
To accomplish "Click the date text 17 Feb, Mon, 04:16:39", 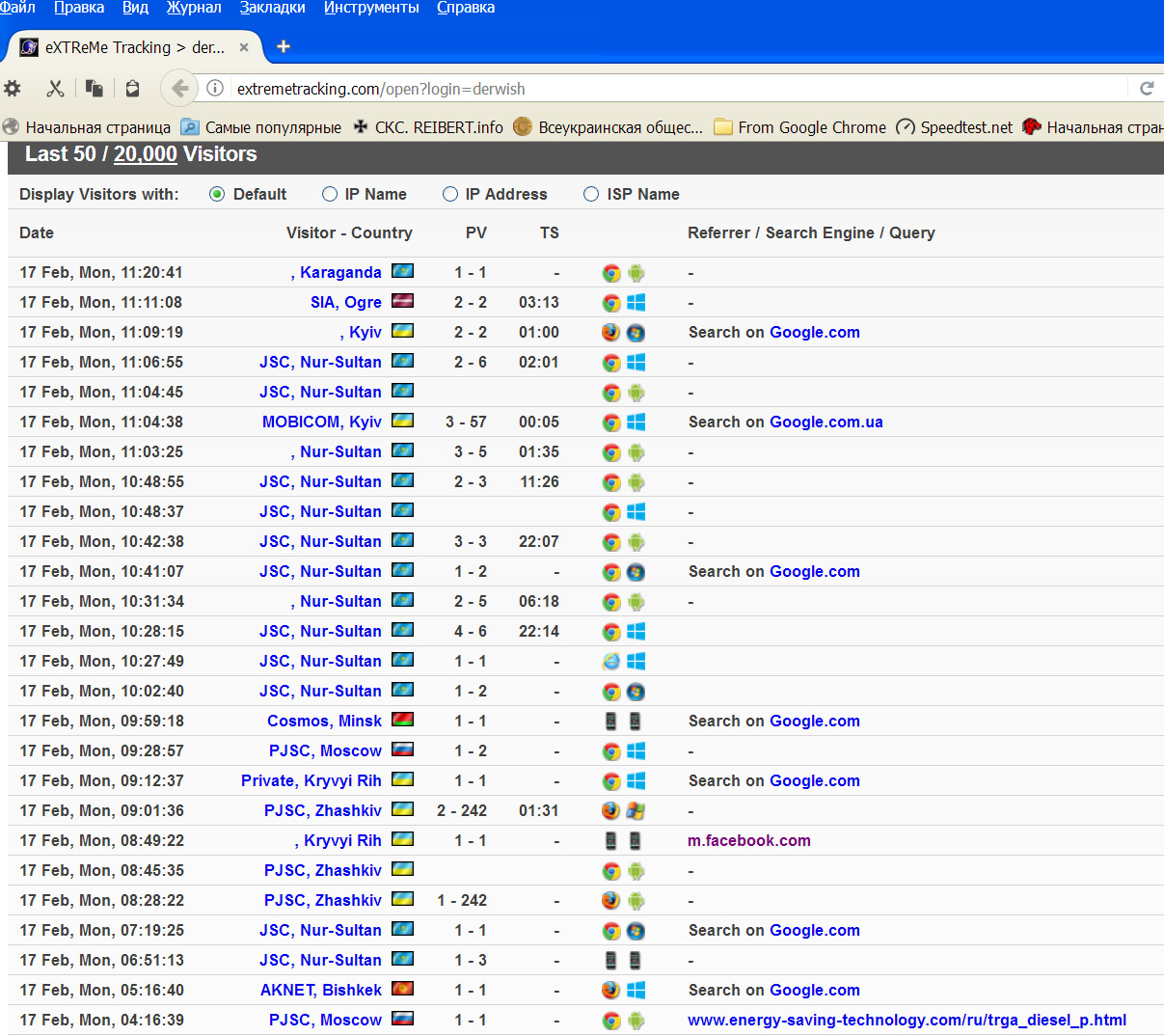I will click(x=101, y=1020).
